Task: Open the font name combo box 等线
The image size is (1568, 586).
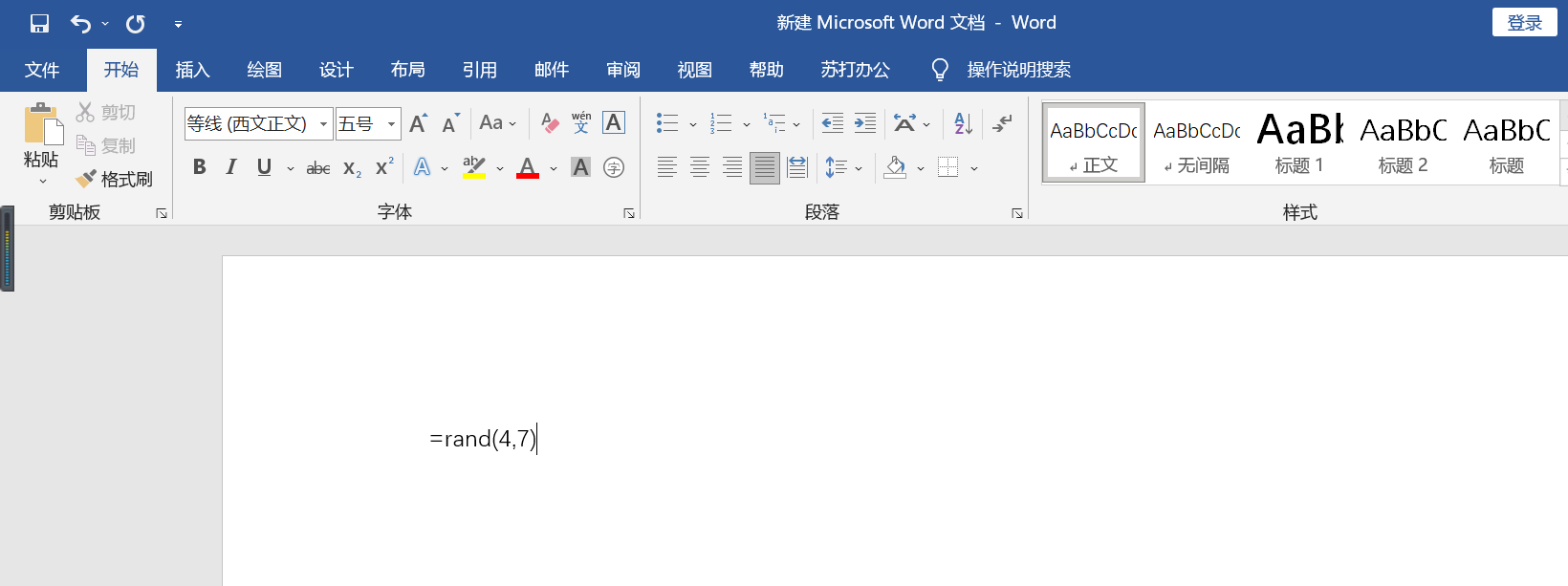Action: click(x=258, y=123)
